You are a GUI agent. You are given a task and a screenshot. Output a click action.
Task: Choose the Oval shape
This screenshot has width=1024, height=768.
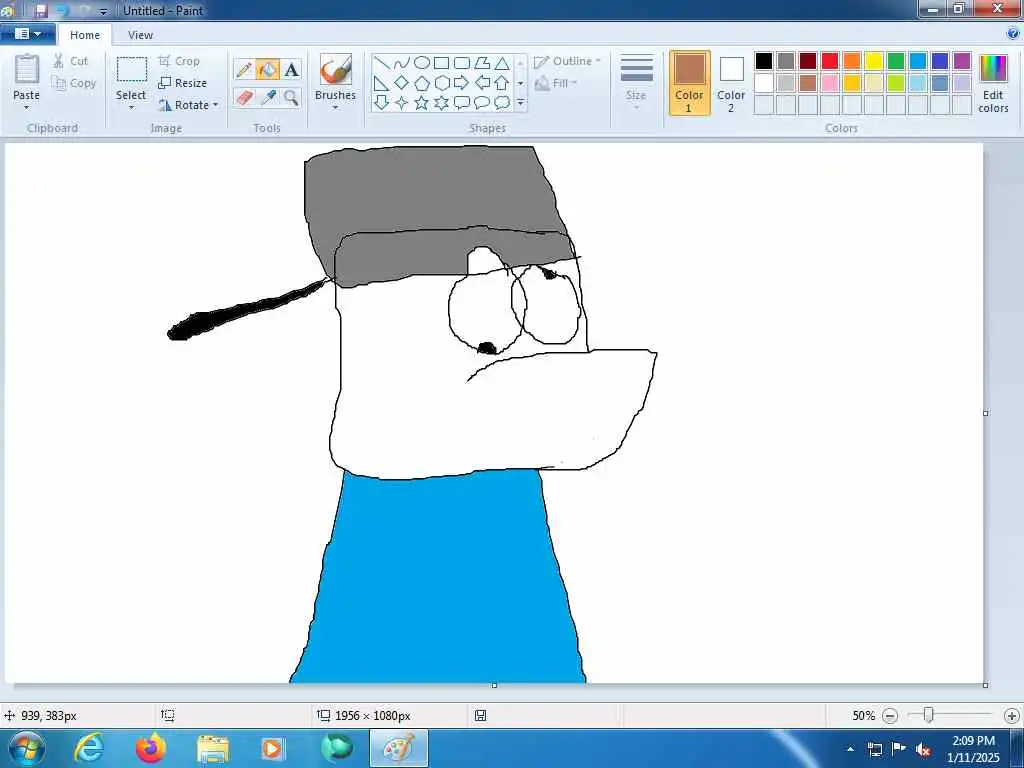coord(422,63)
